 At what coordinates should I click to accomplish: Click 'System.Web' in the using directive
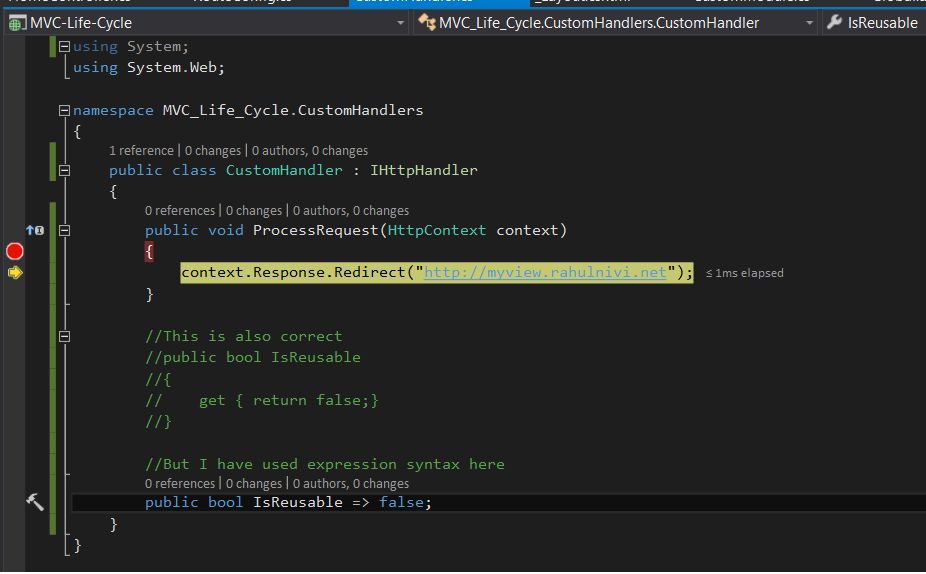[x=172, y=67]
